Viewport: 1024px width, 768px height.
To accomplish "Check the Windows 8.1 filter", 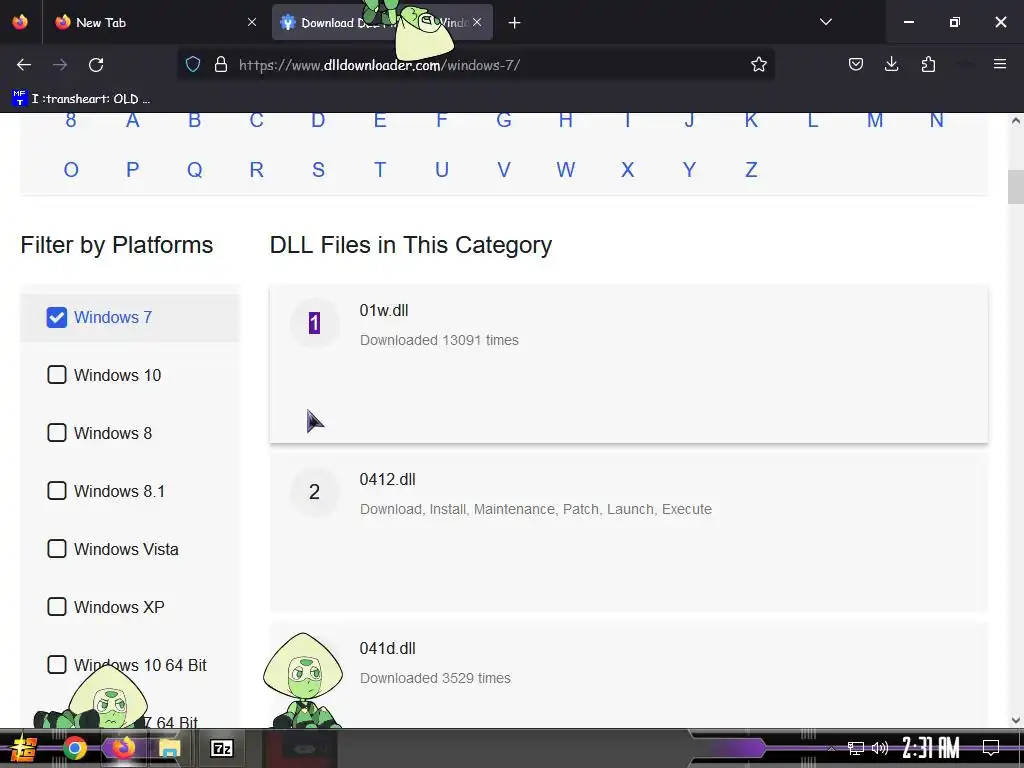I will click(x=57, y=491).
